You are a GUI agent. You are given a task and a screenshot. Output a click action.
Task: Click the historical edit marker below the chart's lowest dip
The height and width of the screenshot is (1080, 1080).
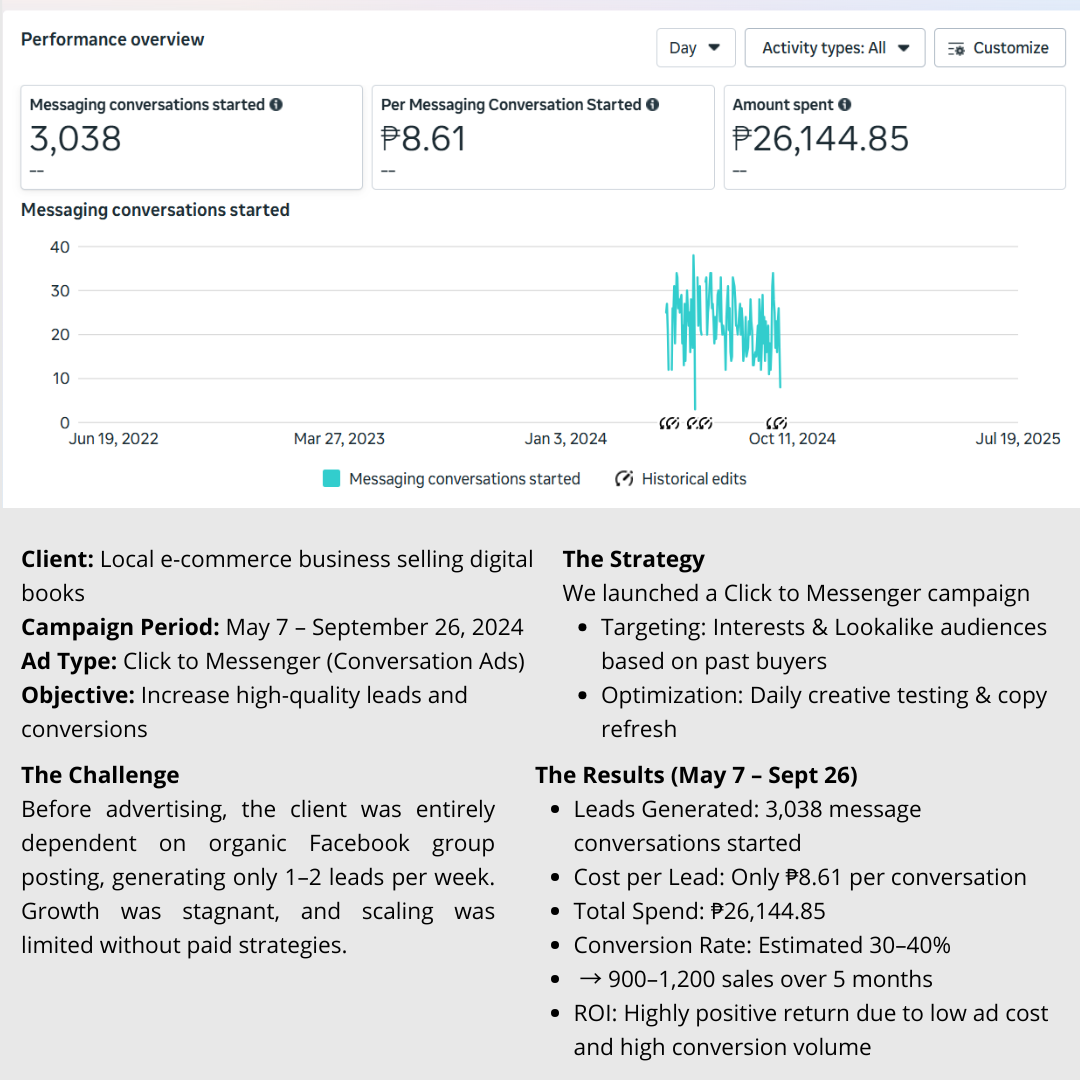pyautogui.click(x=694, y=424)
